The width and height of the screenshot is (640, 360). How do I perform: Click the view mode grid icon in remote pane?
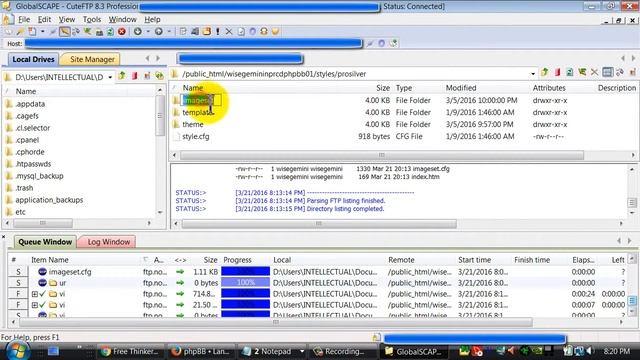coord(607,73)
